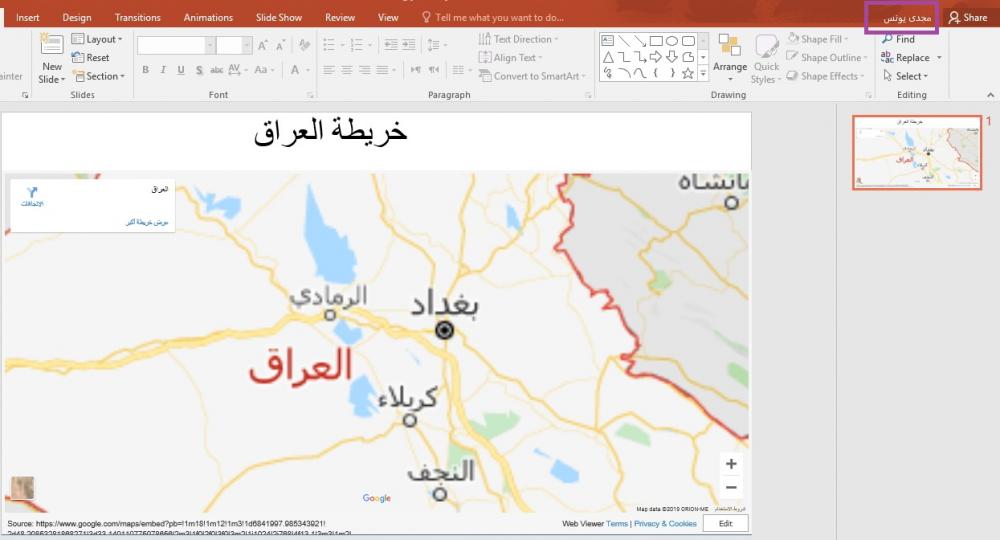Select the Oval shape in gallery
This screenshot has height=540, width=1000.
click(672, 41)
